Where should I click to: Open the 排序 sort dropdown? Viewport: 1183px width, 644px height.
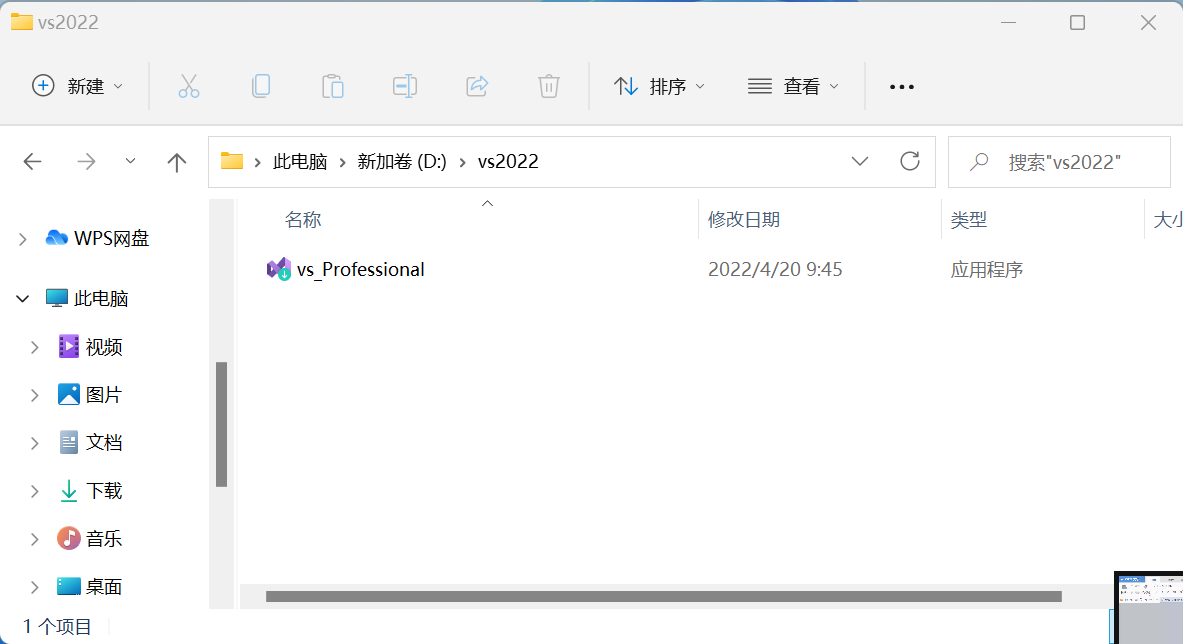tap(659, 87)
